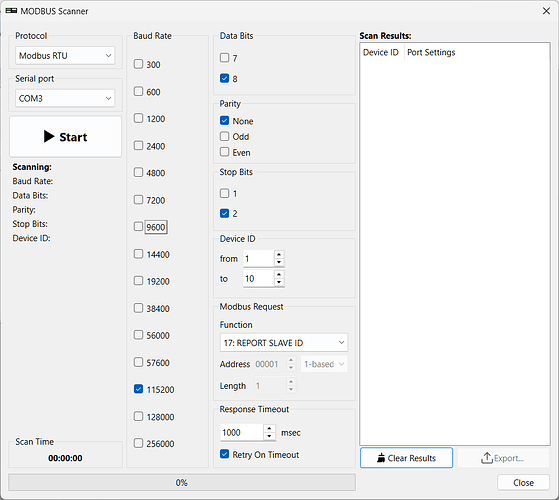Viewport: 559px width, 500px height.
Task: Check the 256000 baud rate option
Action: tap(138, 443)
